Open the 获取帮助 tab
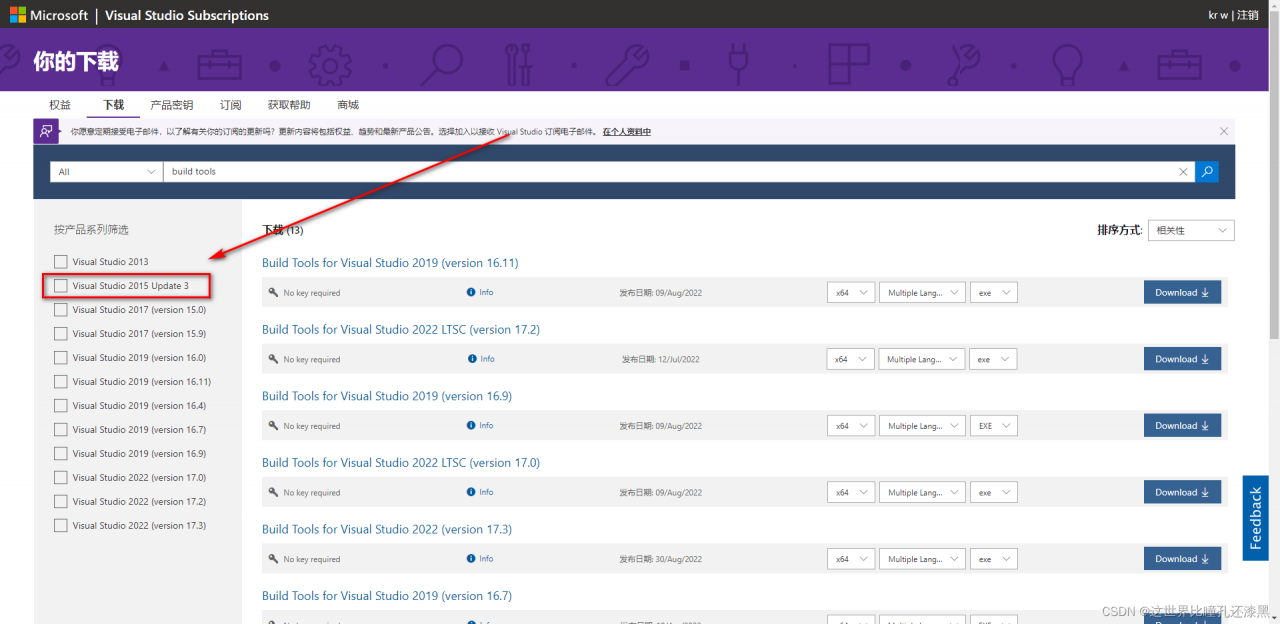 point(289,105)
